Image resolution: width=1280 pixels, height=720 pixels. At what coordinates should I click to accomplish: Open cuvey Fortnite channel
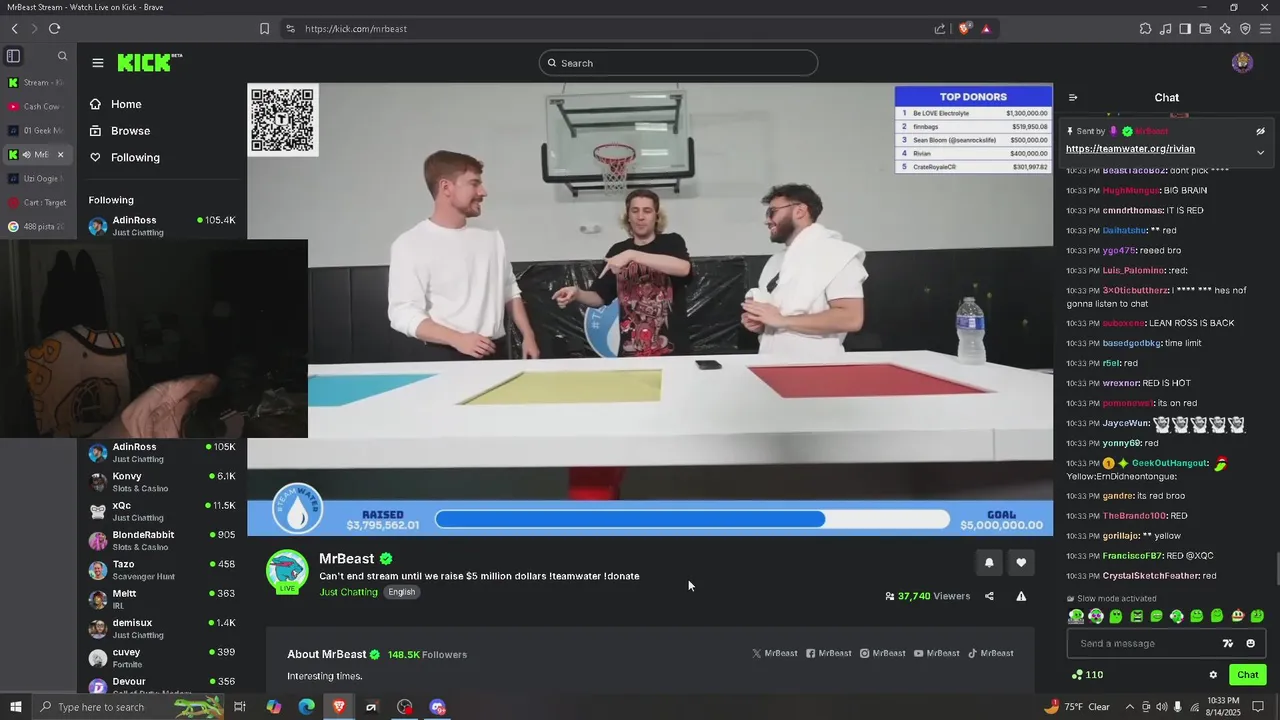click(x=162, y=658)
